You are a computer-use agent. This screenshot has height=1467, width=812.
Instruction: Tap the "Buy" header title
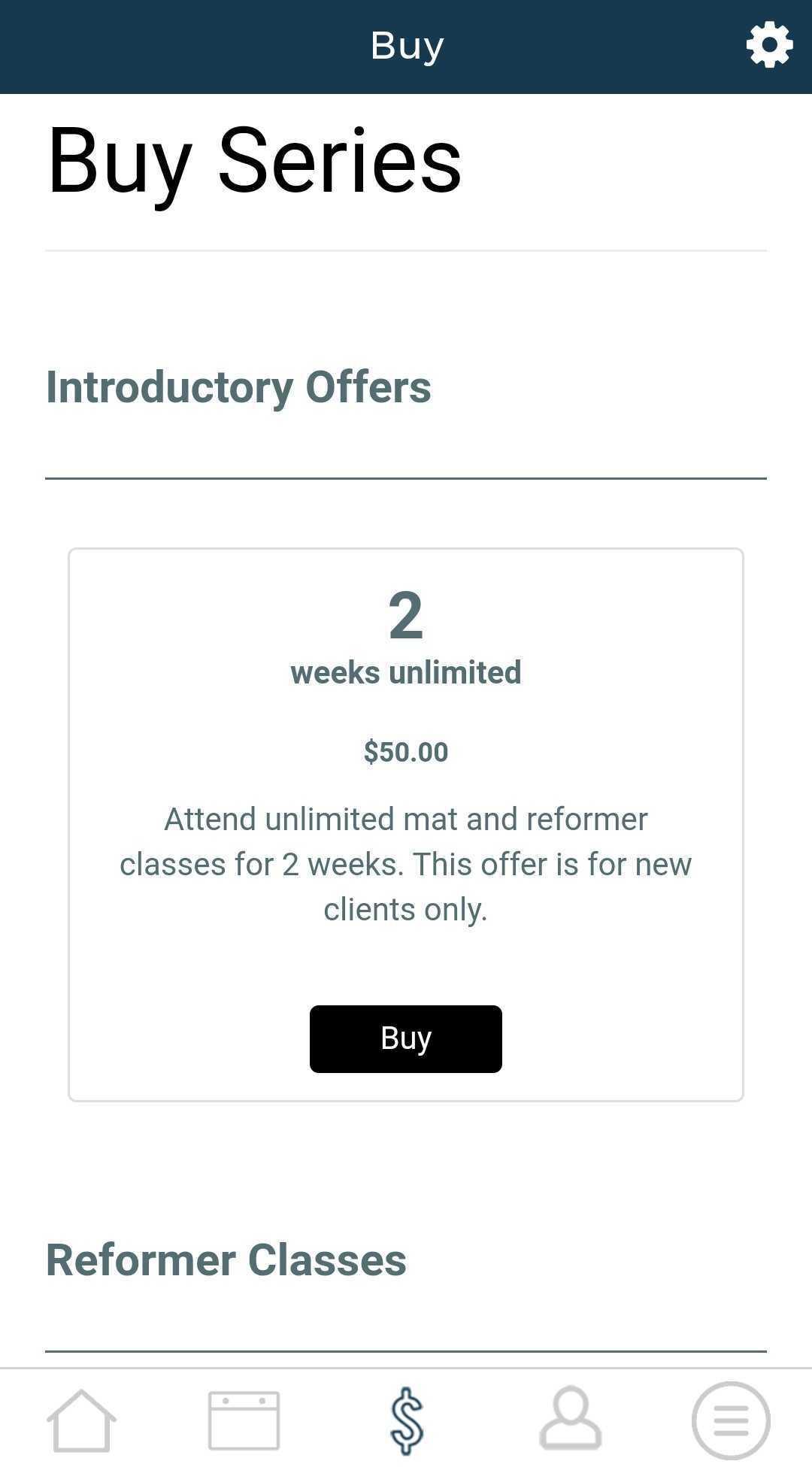point(407,46)
